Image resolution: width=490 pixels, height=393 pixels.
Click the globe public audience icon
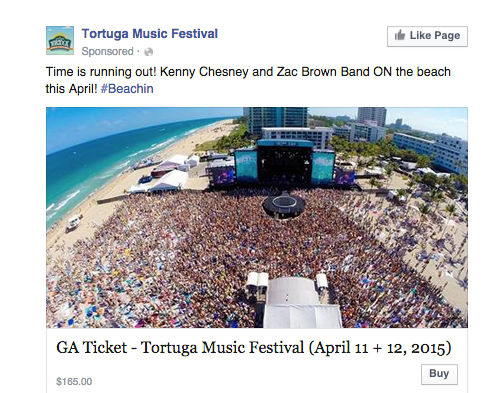(148, 52)
